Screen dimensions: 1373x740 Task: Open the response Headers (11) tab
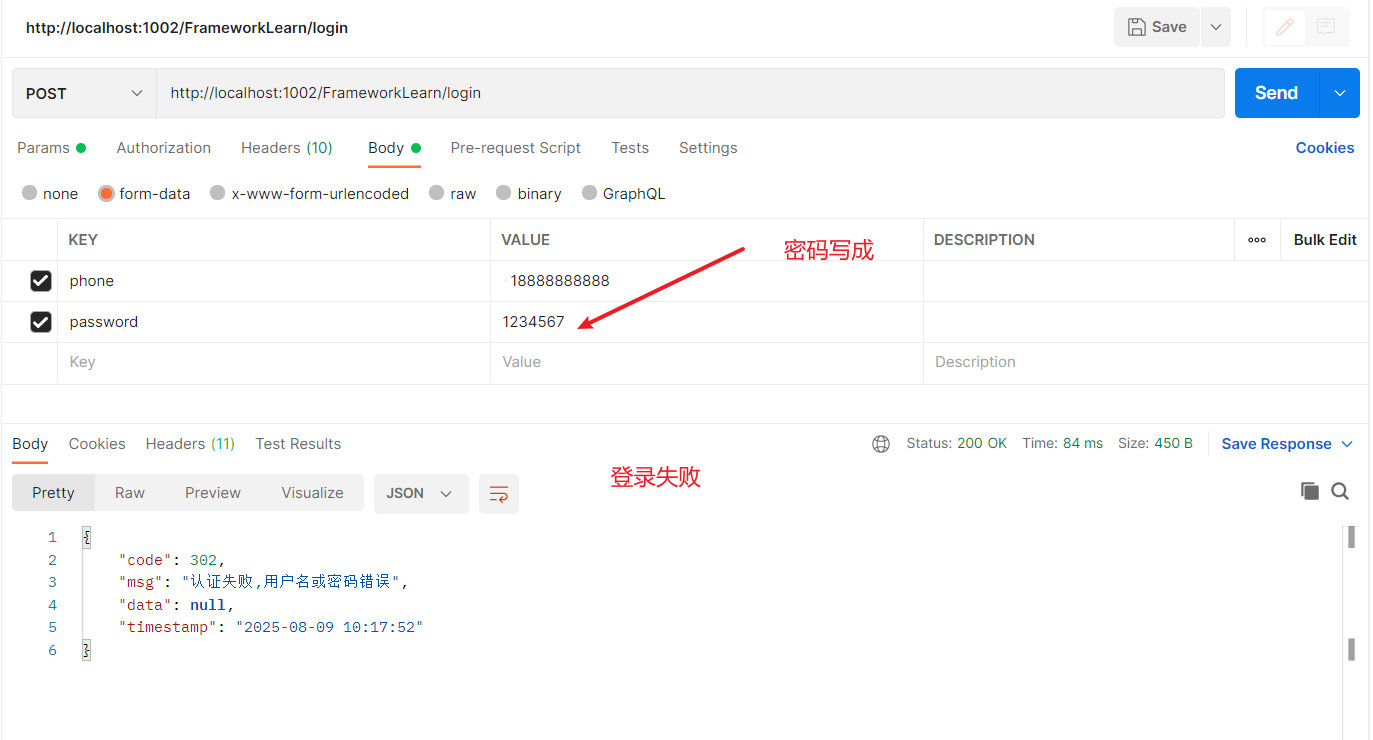190,444
